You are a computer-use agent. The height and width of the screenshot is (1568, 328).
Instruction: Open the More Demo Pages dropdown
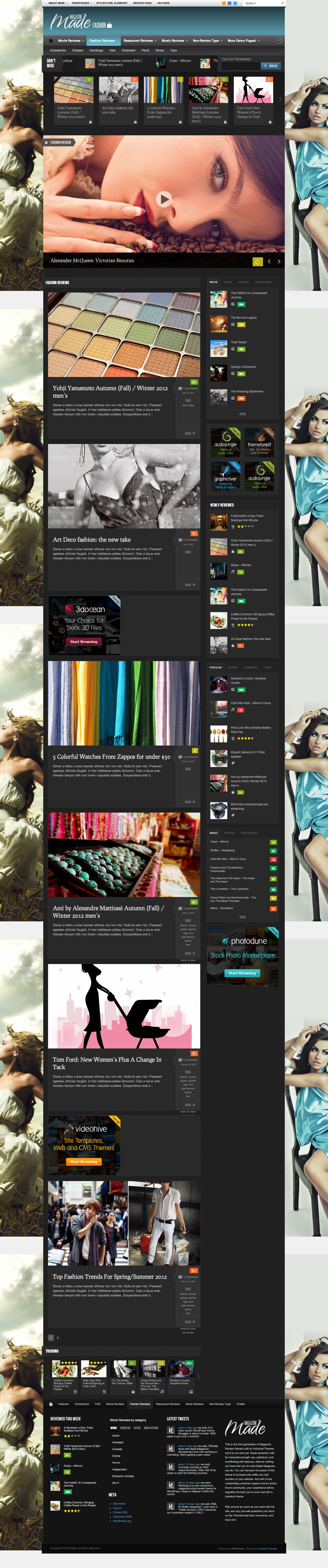tap(243, 41)
